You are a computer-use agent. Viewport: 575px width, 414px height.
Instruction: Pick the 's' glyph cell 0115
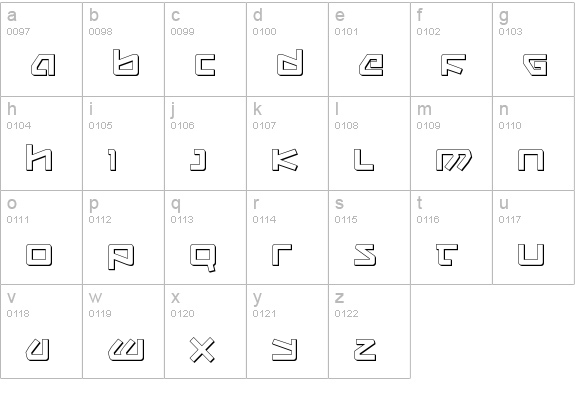point(370,237)
